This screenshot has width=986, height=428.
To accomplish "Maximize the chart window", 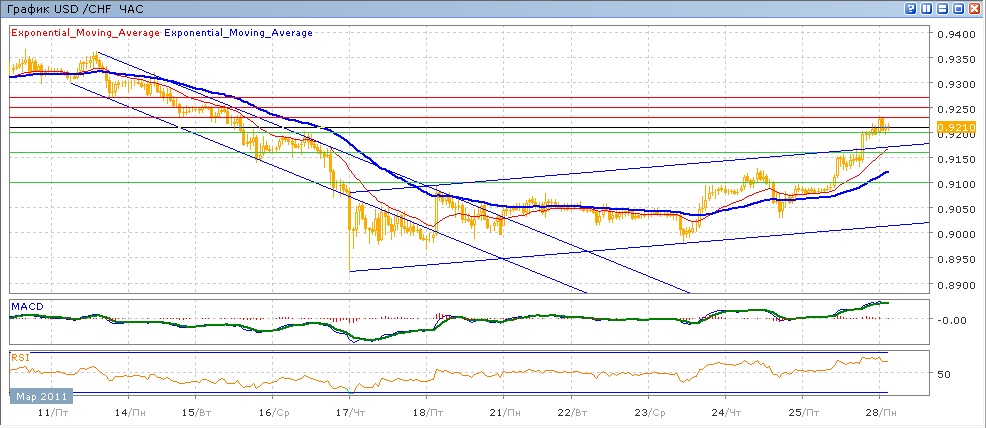I will (959, 8).
